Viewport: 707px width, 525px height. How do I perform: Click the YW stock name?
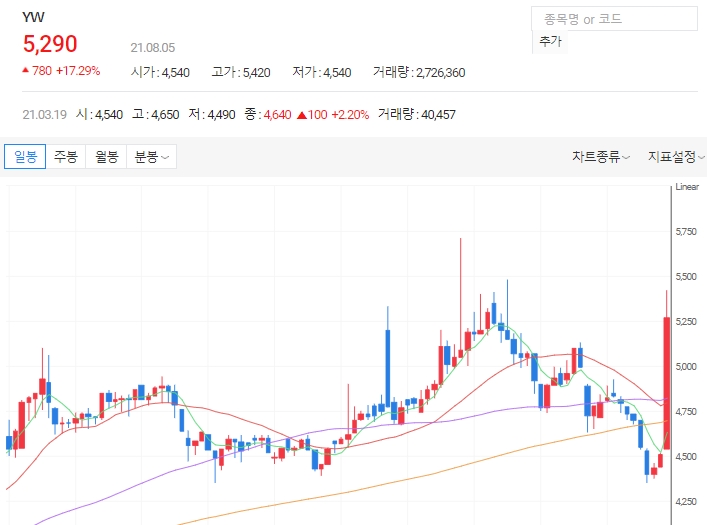pyautogui.click(x=33, y=17)
